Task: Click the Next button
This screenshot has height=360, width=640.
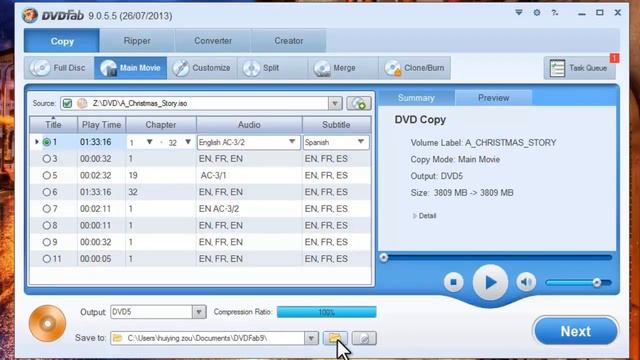Action: pyautogui.click(x=576, y=331)
